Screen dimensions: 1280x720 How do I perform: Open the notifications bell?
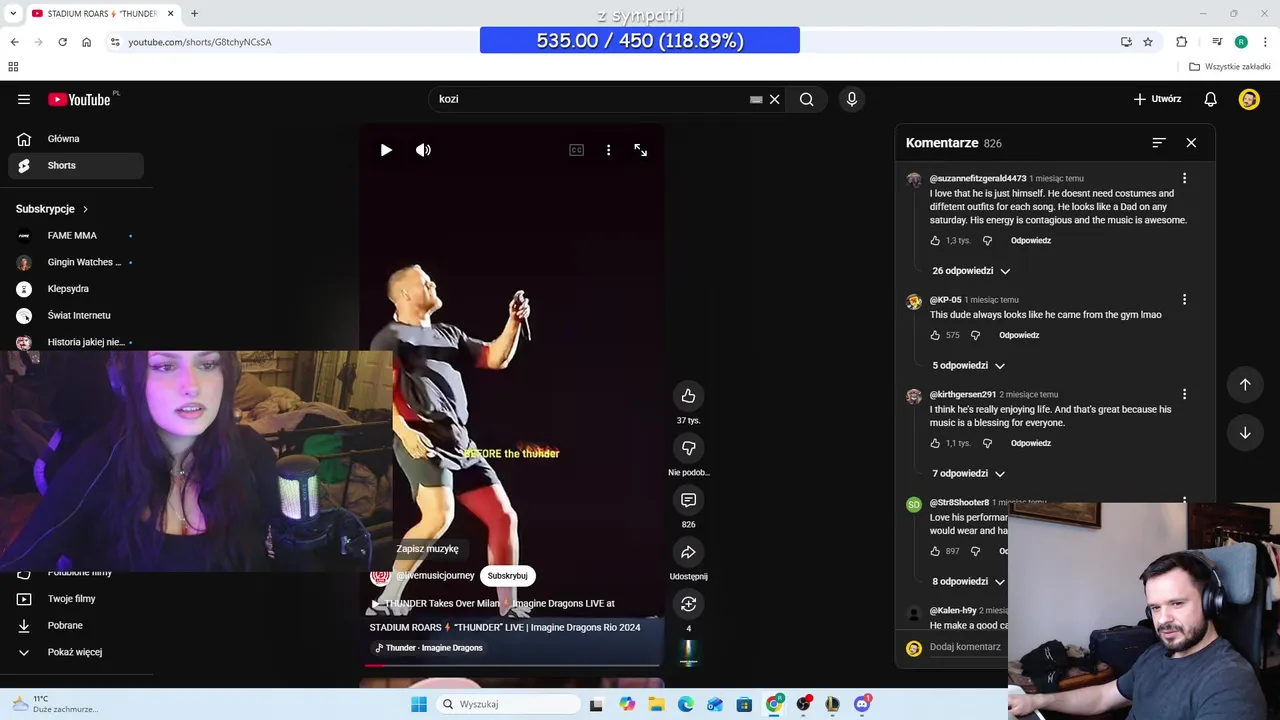click(1210, 99)
